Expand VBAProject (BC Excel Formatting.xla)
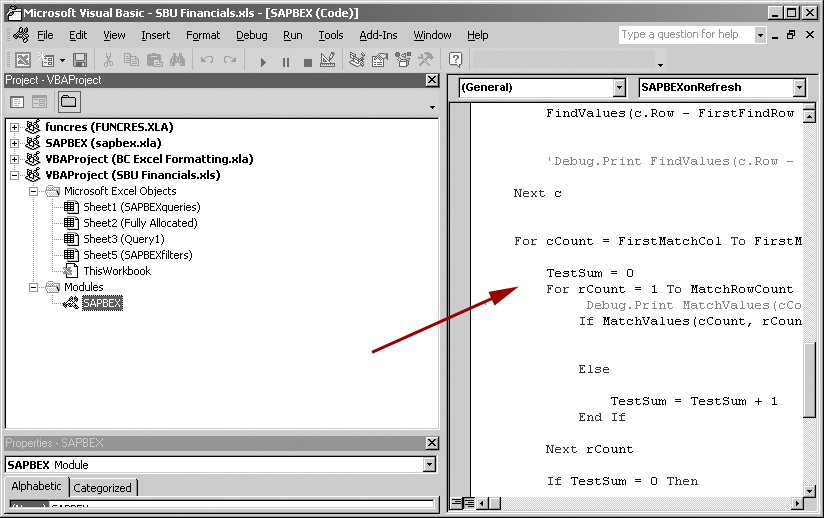The image size is (824, 518). point(14,159)
